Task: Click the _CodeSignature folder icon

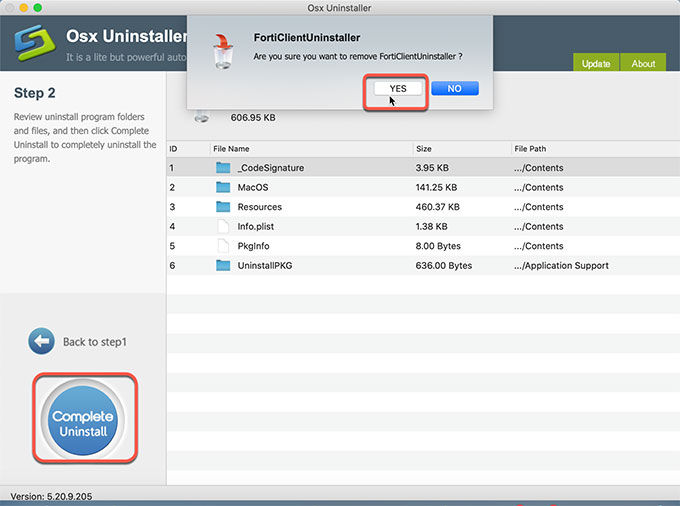Action: (x=223, y=168)
